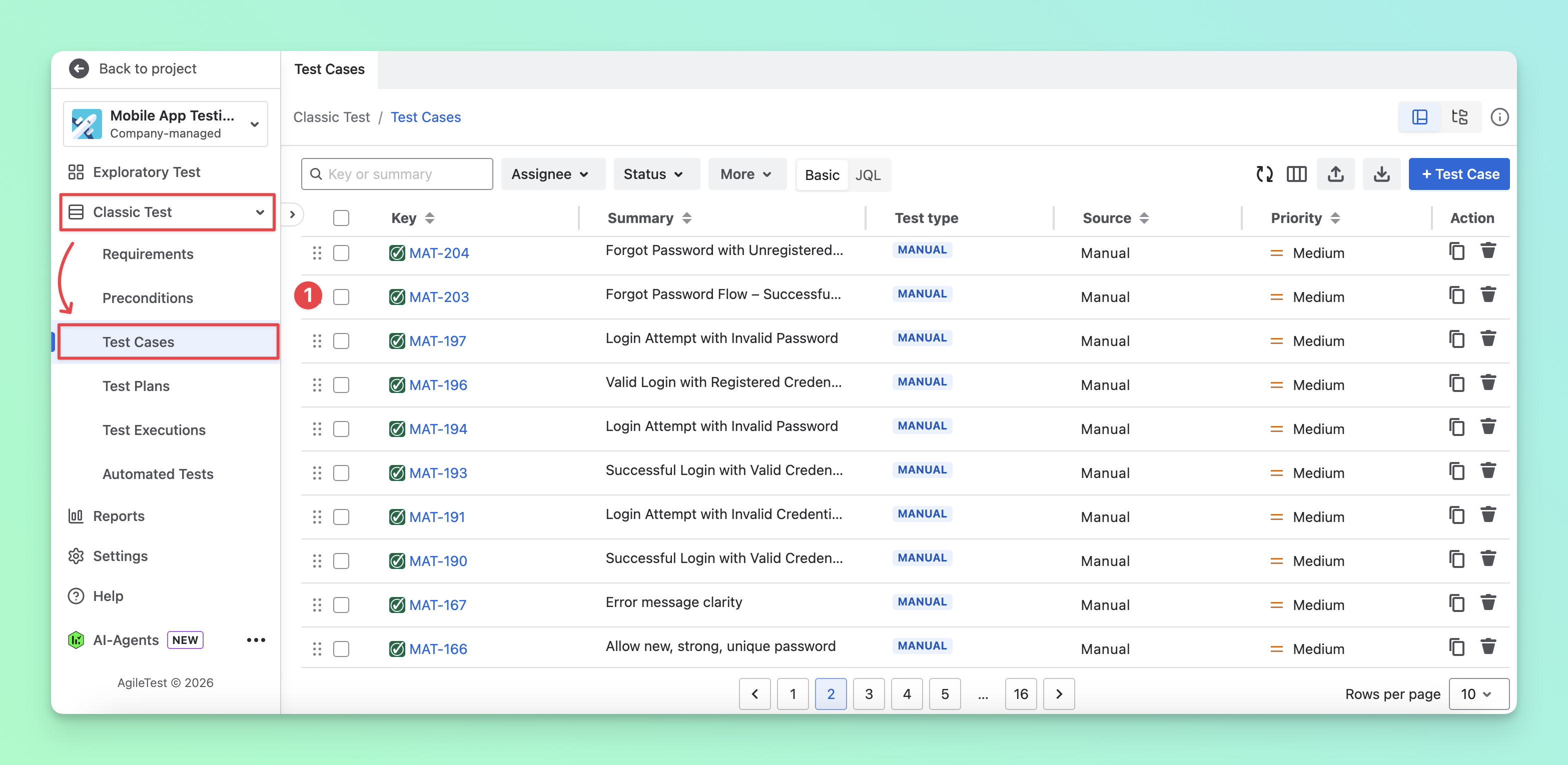Check the MAT-194 row checkbox

coord(341,428)
